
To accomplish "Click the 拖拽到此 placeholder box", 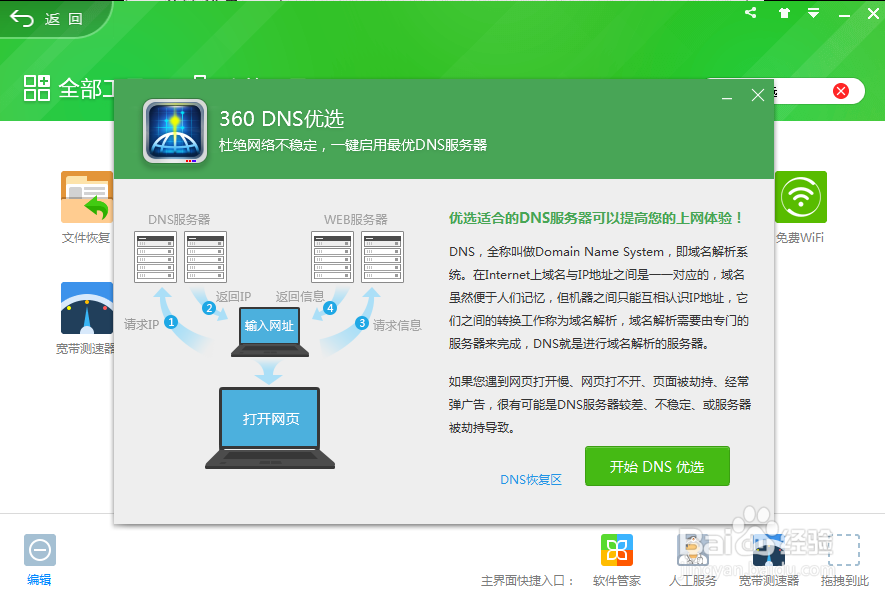I will click(x=844, y=550).
